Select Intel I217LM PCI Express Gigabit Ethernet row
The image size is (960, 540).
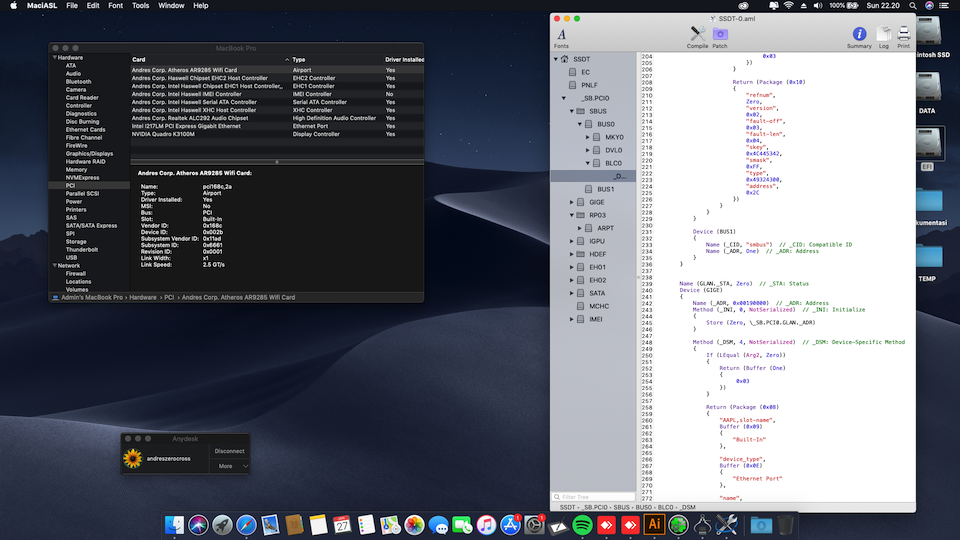click(277, 126)
